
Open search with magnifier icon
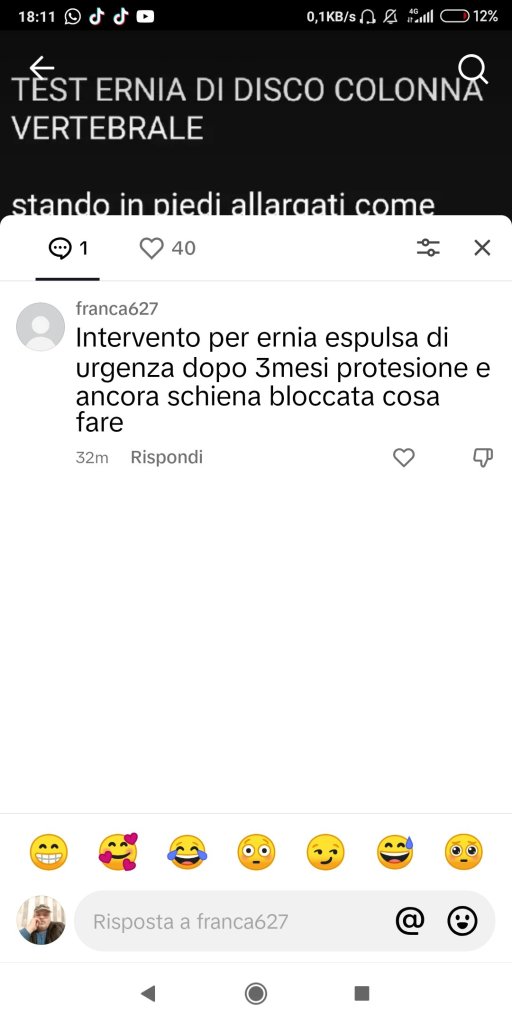coord(472,68)
